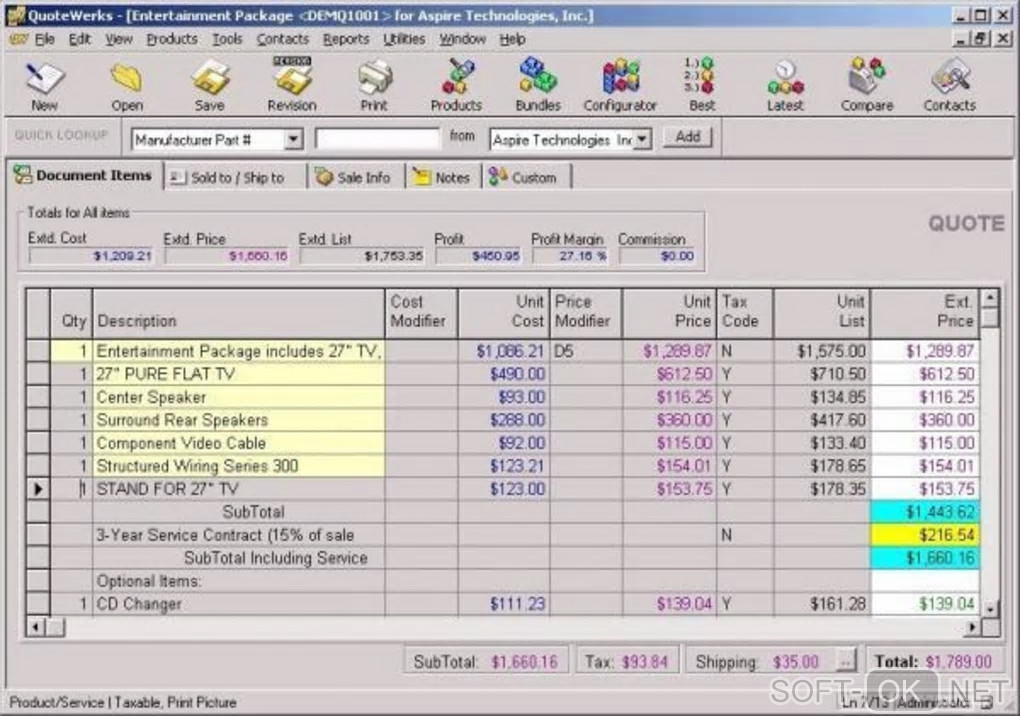Open the Contacts menu
The height and width of the screenshot is (716, 1020).
282,40
